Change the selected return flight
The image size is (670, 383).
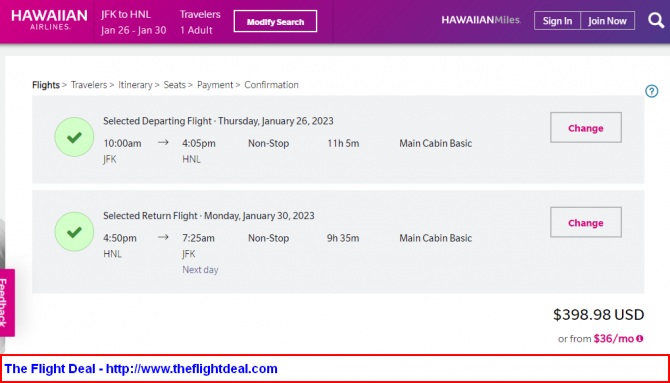[x=586, y=223]
